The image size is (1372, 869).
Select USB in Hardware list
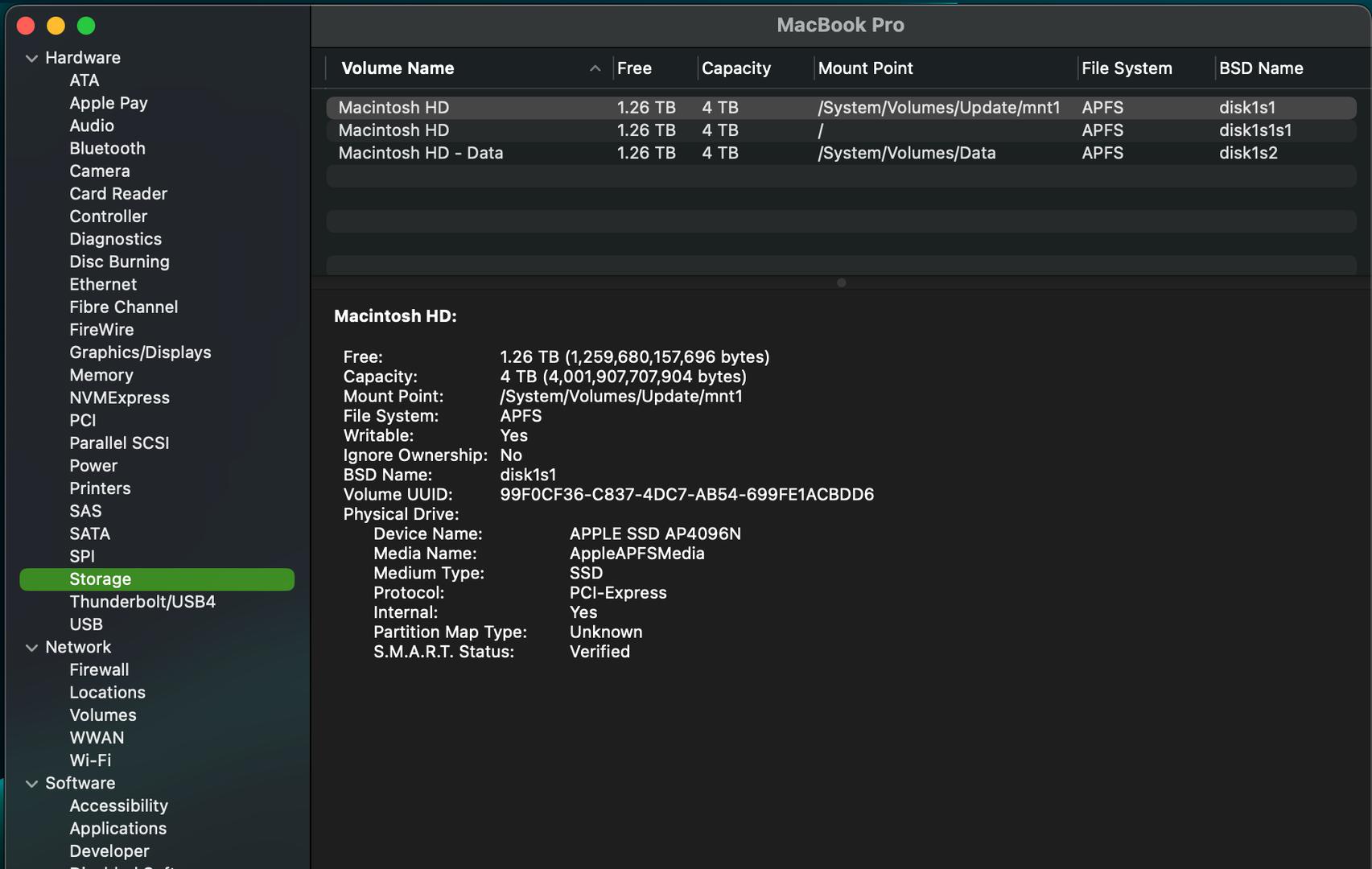86,624
